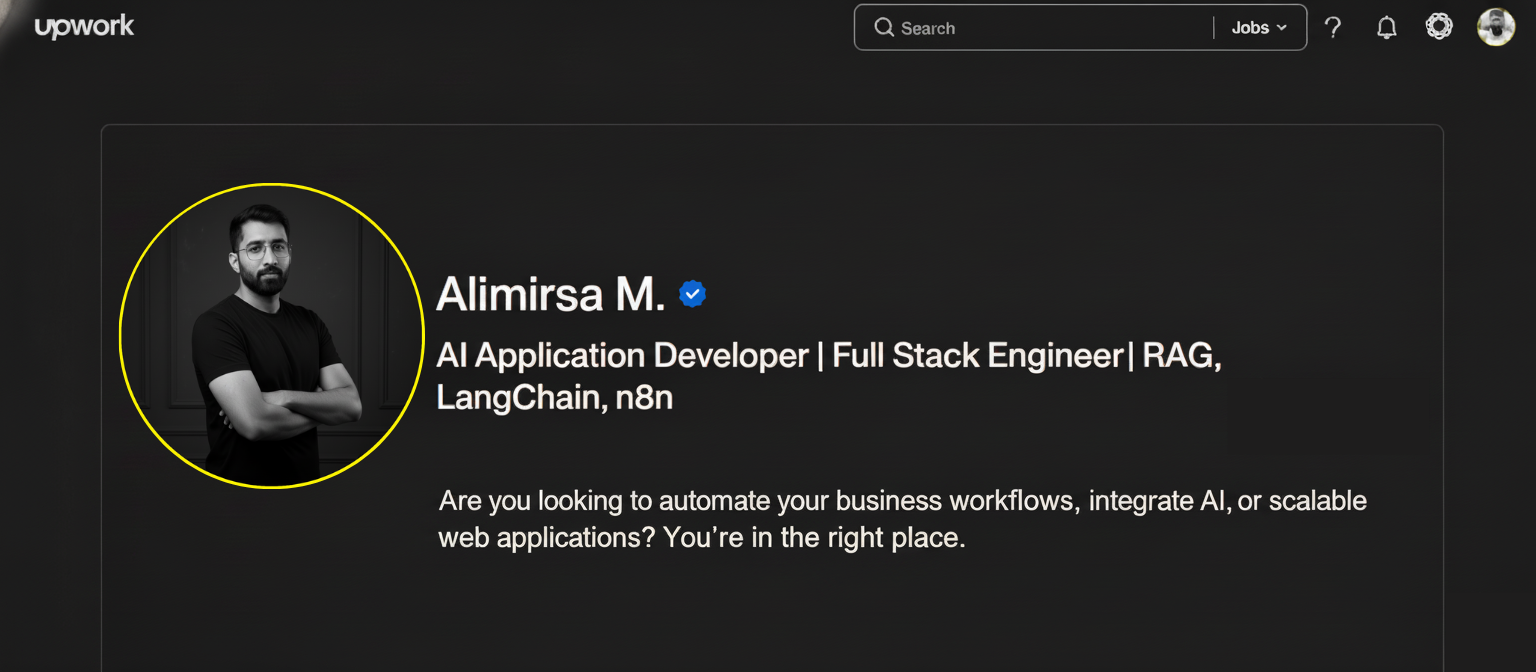Click the Upwork logo in the header
This screenshot has width=1536, height=672.
tap(84, 27)
